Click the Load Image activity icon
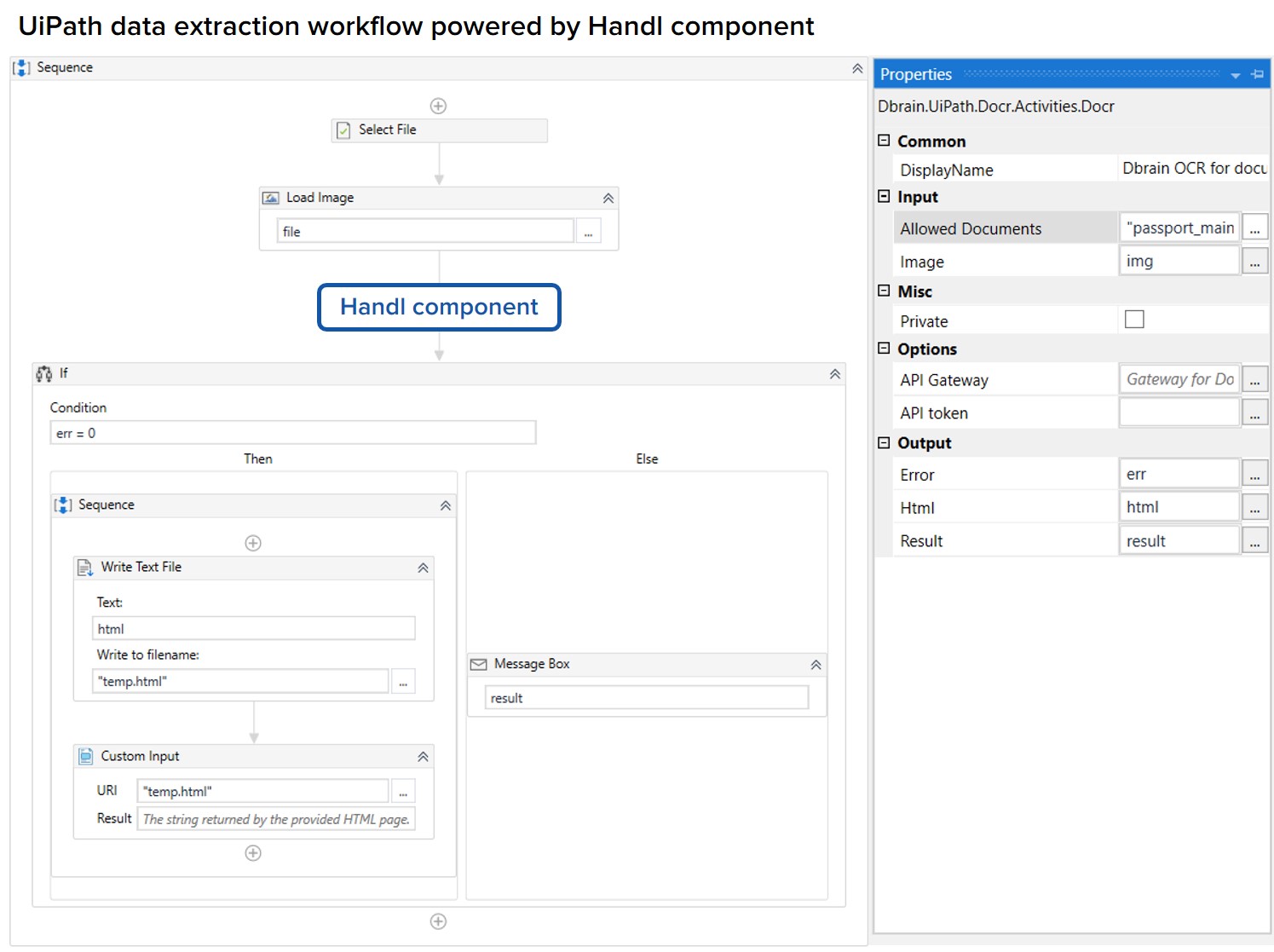 (271, 198)
